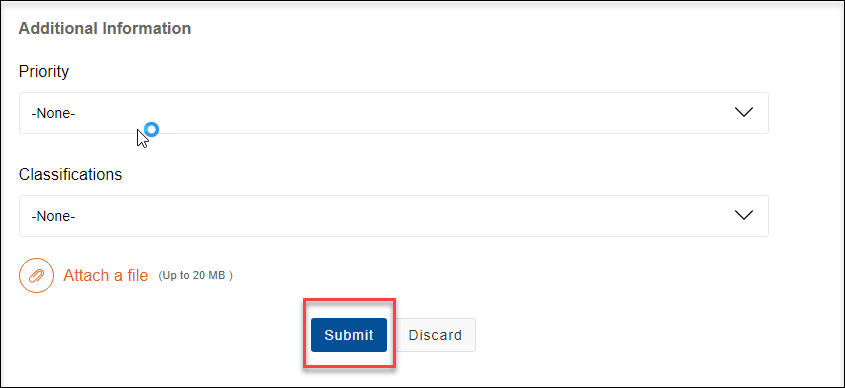This screenshot has height=388, width=845.
Task: Open the Priority dropdown field
Action: tap(394, 113)
